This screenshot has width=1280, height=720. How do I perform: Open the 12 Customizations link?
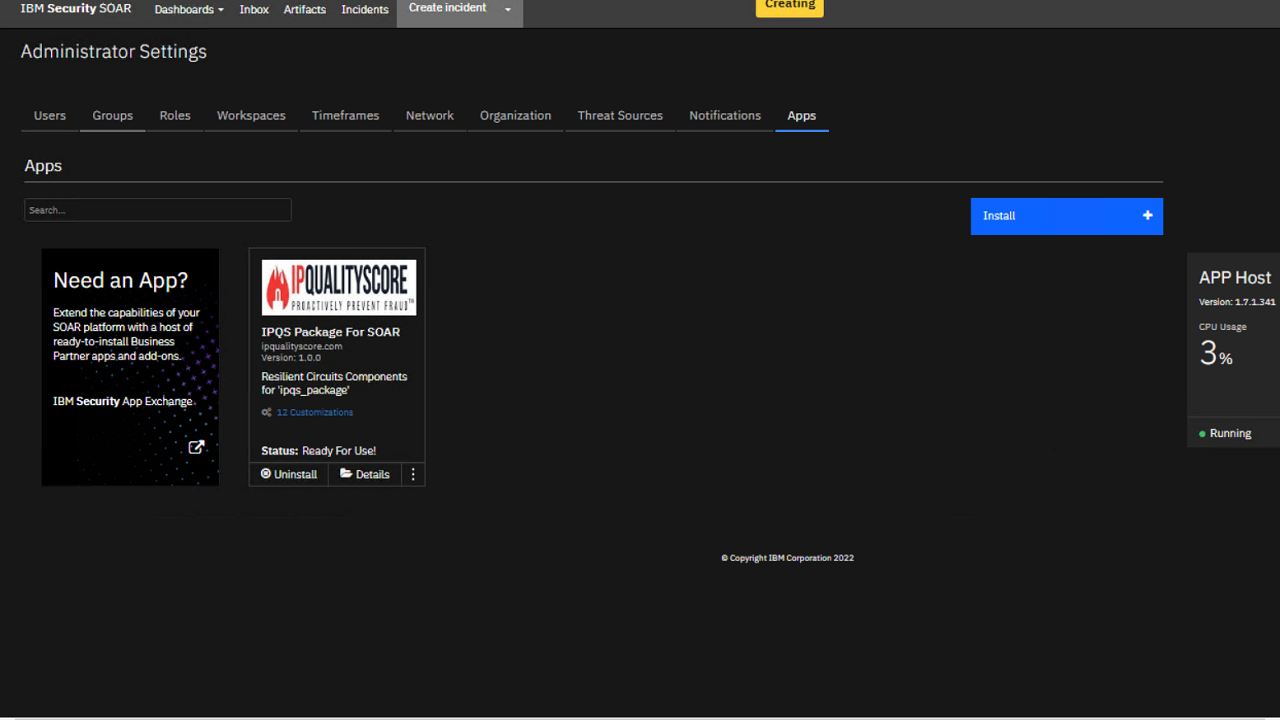314,412
